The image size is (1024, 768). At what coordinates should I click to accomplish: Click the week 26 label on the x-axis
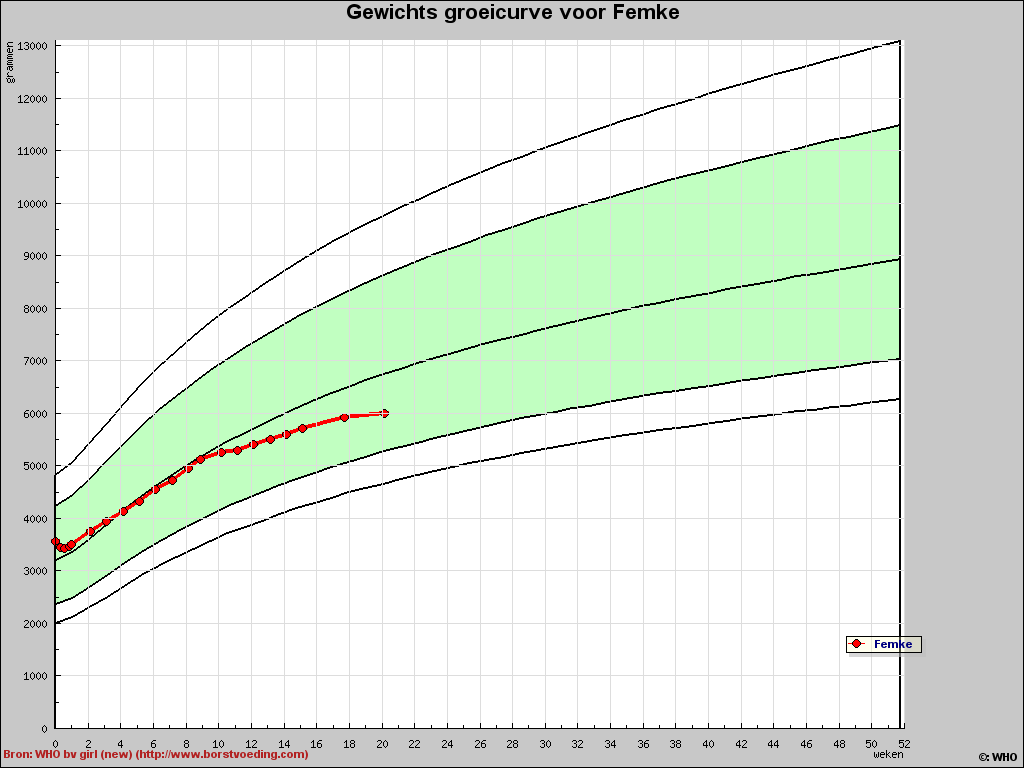click(x=480, y=744)
